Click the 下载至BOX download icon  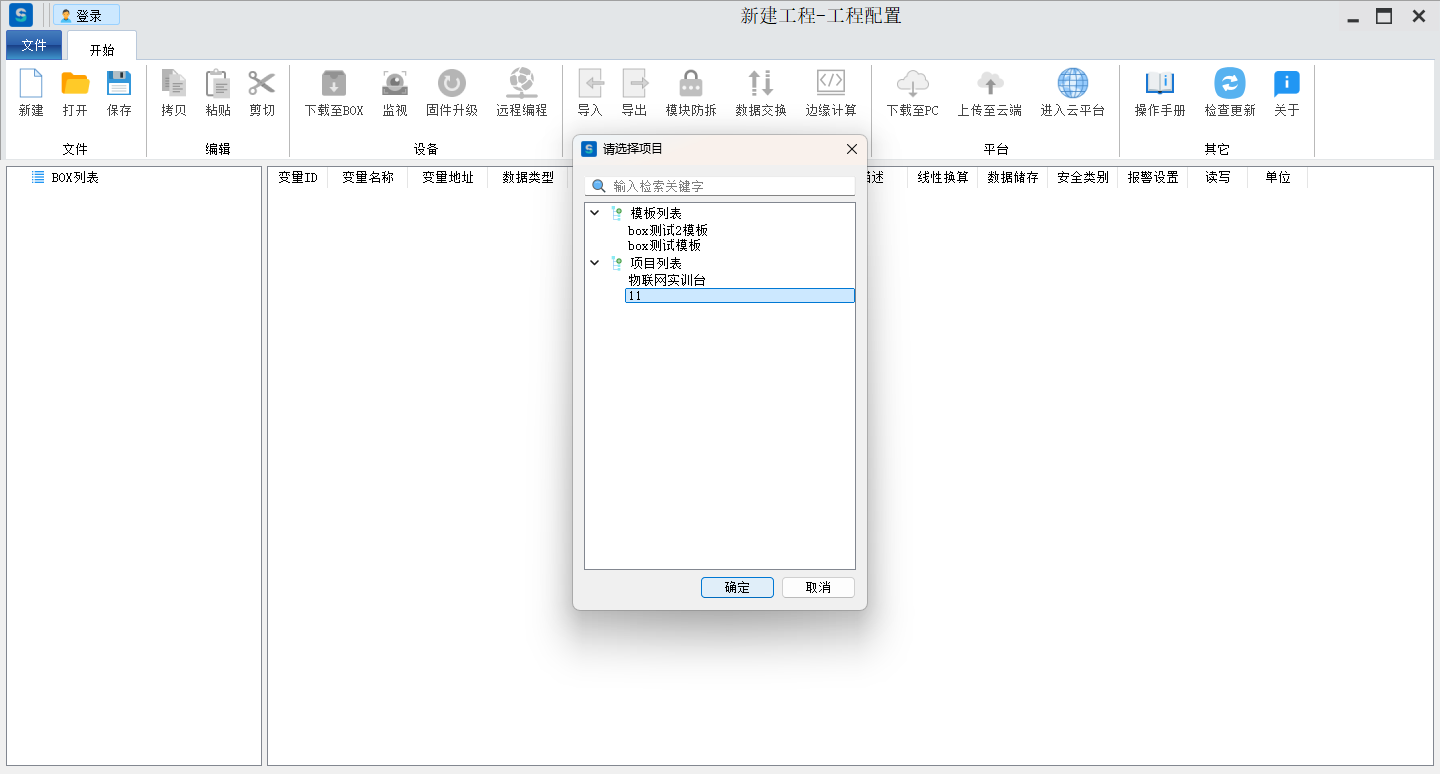[x=333, y=84]
